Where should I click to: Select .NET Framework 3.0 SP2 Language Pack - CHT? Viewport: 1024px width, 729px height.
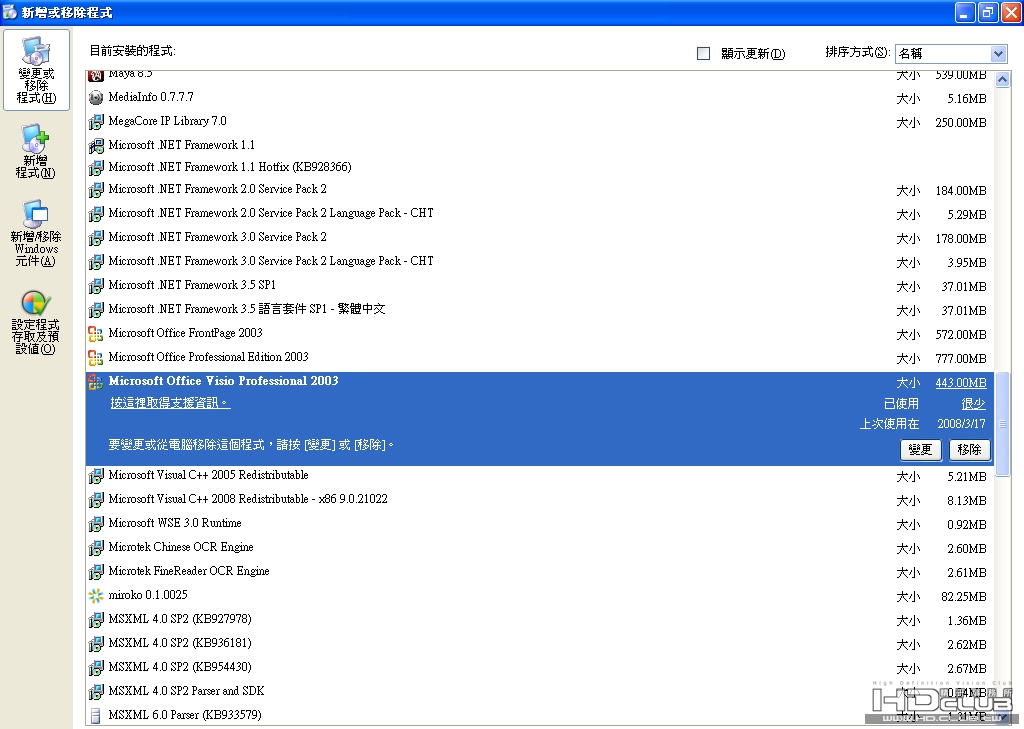point(540,261)
